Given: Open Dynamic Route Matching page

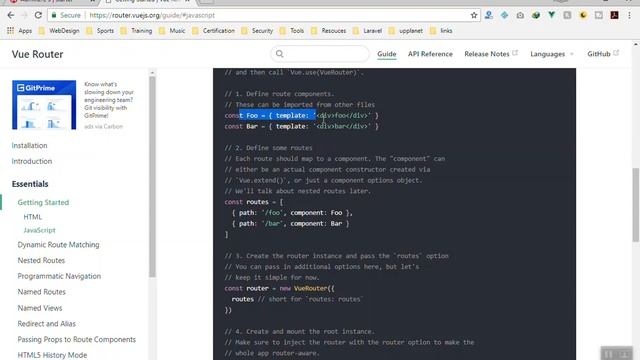Looking at the screenshot, I should coord(58,244).
